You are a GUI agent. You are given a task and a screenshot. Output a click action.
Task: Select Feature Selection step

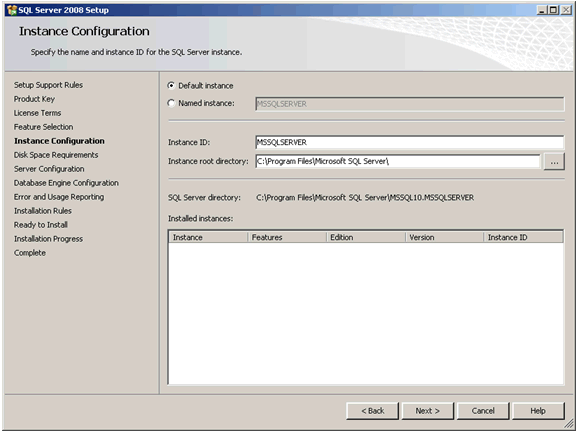pyautogui.click(x=43, y=127)
